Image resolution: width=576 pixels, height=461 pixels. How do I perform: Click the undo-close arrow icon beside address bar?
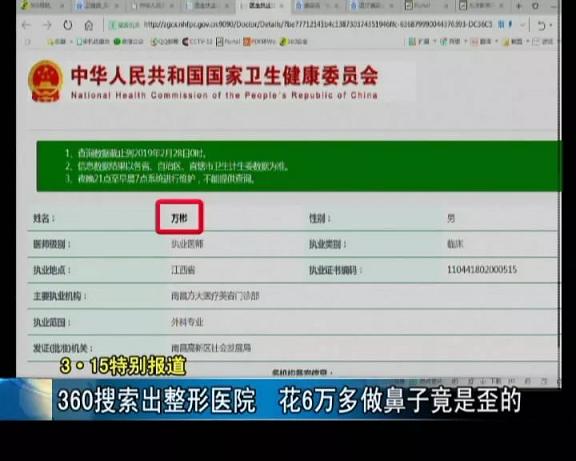pyautogui.click(x=541, y=25)
